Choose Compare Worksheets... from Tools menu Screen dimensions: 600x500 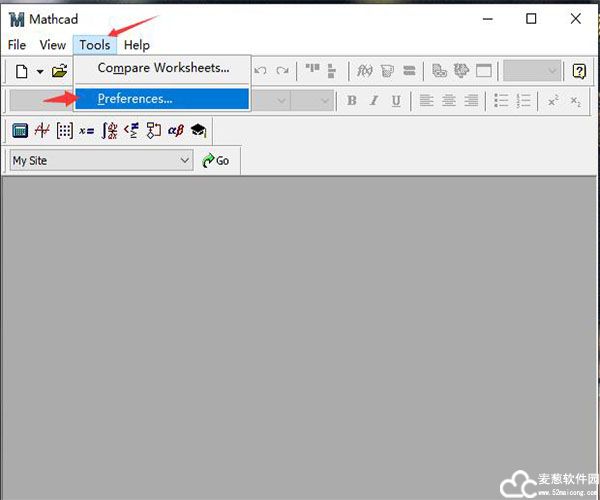point(163,68)
